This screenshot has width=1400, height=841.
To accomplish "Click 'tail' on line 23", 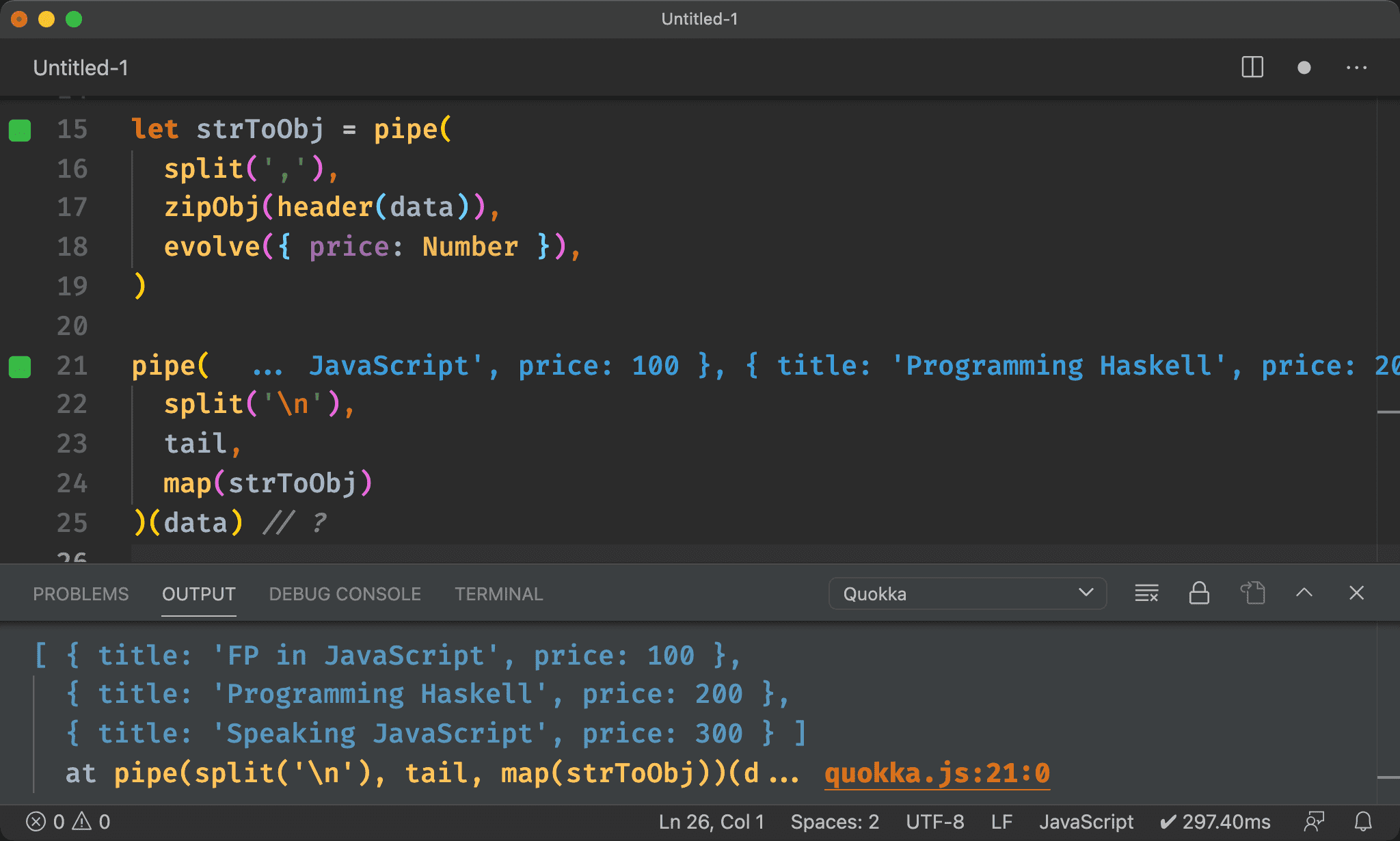I will coord(195,444).
